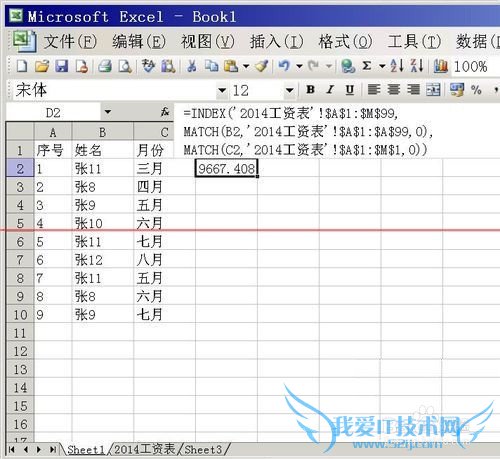Go to last sheet with tab scroll button
The image size is (500, 459).
[52, 450]
